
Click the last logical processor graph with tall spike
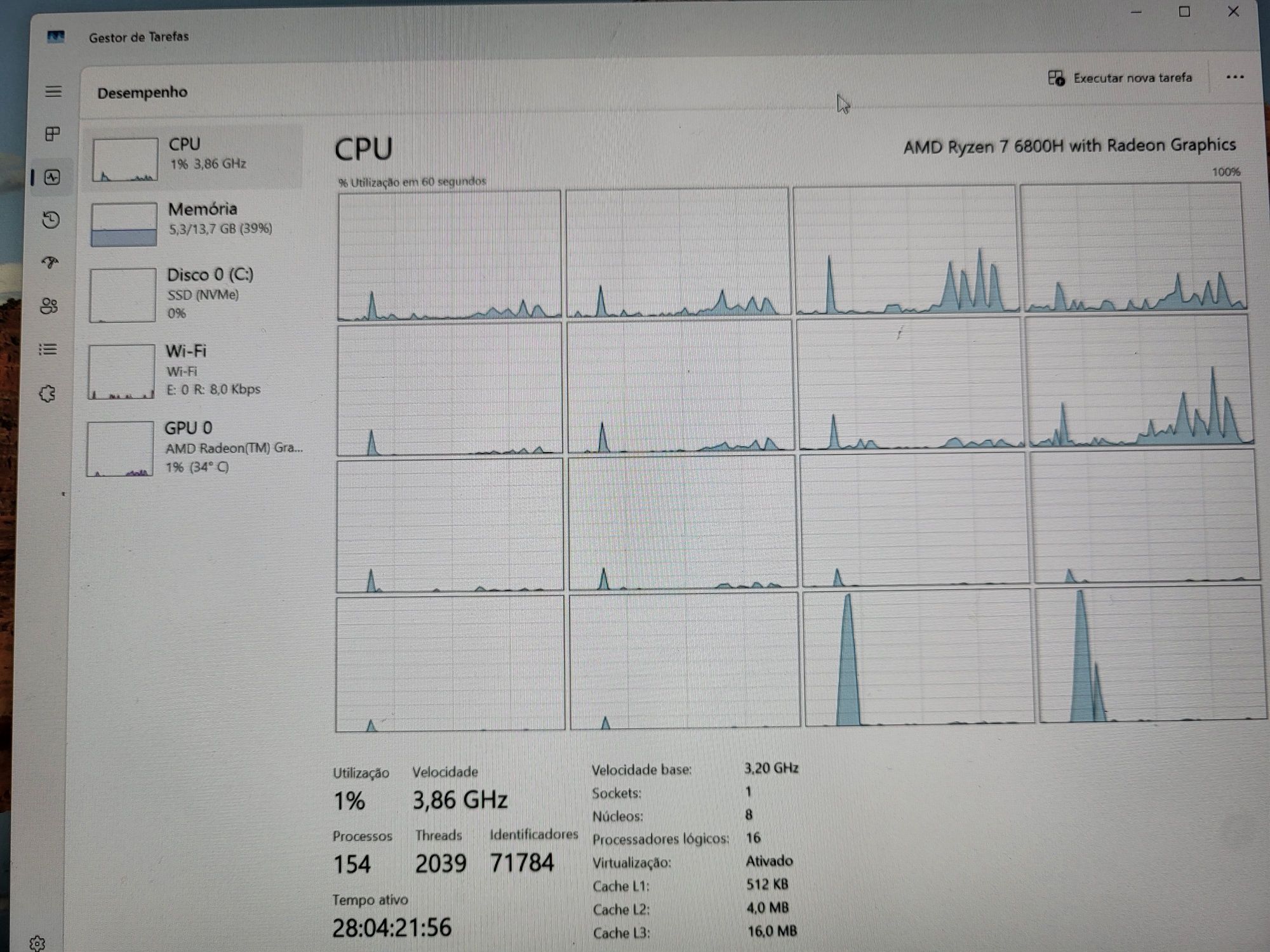1151,654
